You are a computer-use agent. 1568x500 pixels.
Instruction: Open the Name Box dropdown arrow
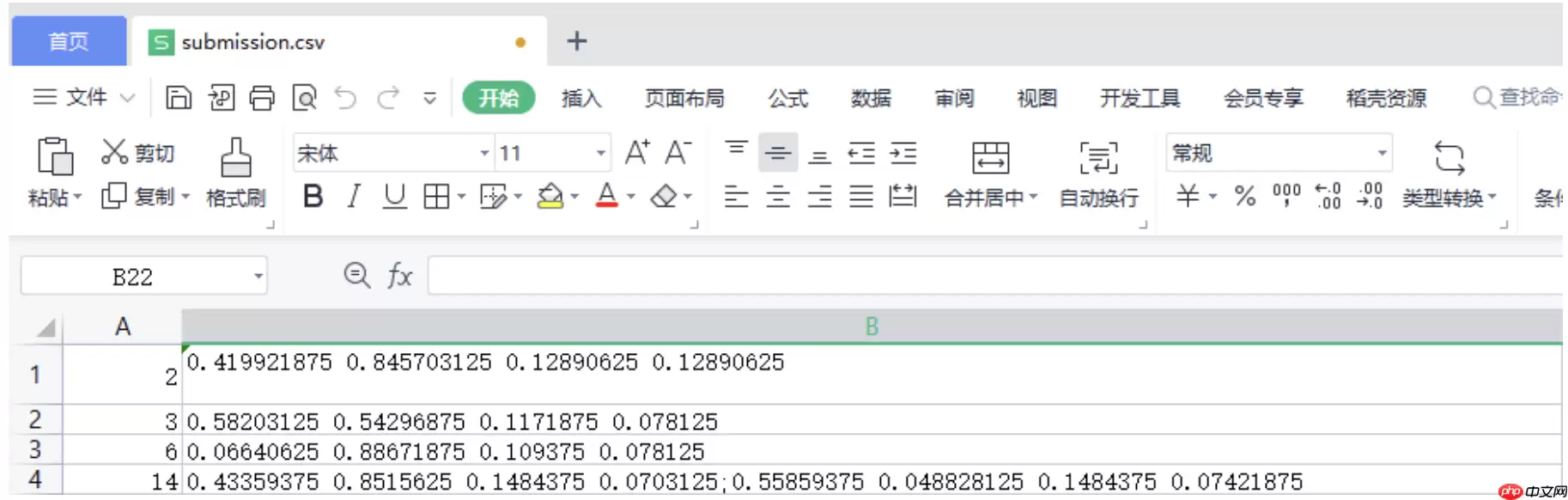258,277
